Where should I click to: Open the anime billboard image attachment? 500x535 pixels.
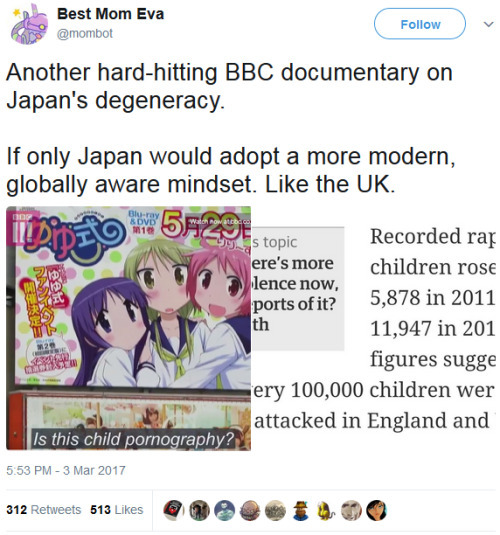pos(129,328)
